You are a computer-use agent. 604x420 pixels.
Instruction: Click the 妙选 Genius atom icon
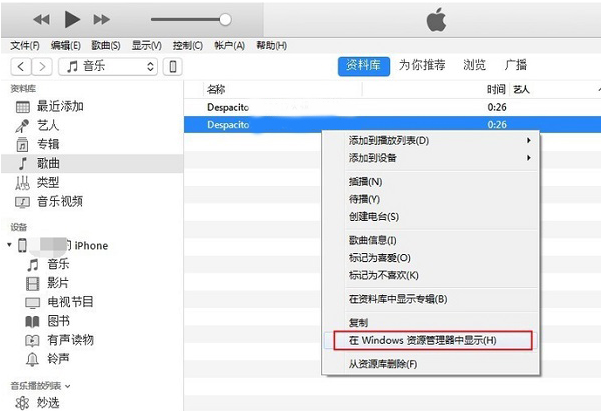pyautogui.click(x=22, y=403)
